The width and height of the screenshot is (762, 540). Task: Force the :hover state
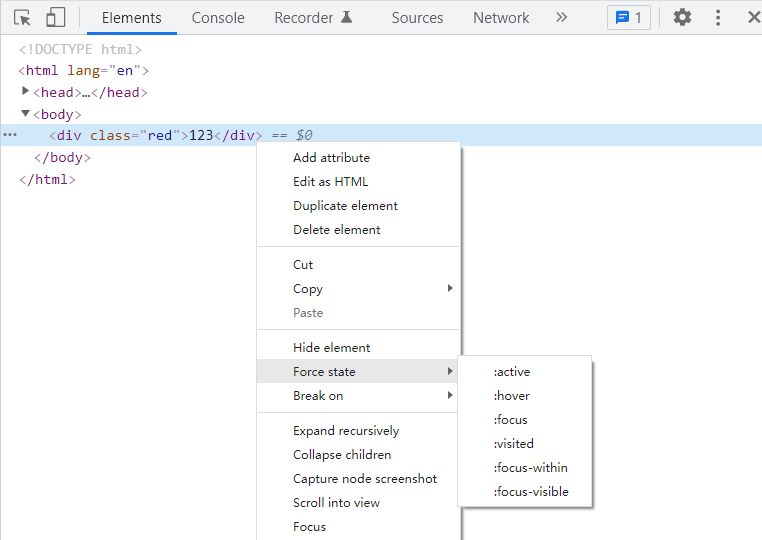tap(511, 396)
